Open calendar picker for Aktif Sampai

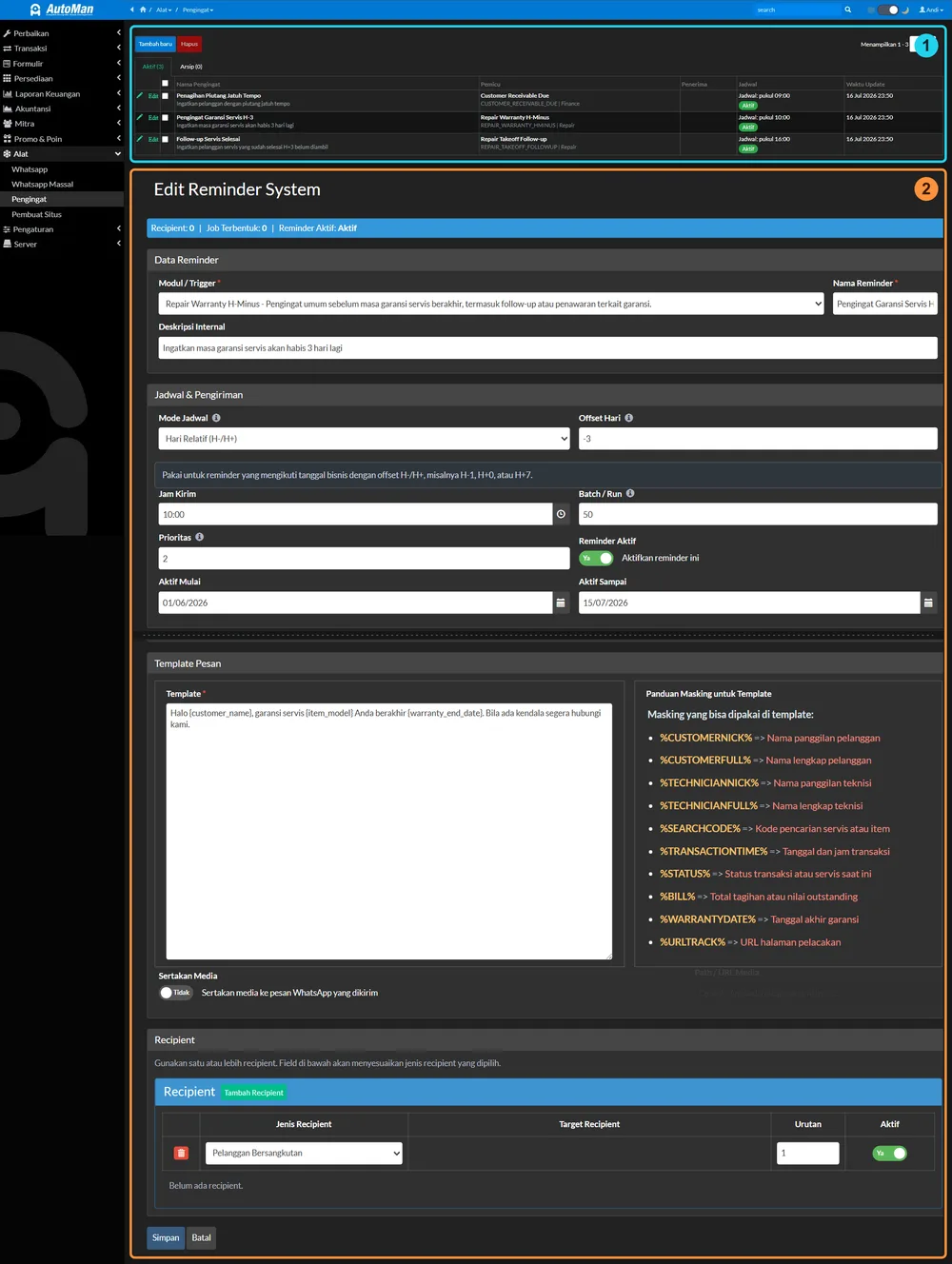tap(928, 602)
